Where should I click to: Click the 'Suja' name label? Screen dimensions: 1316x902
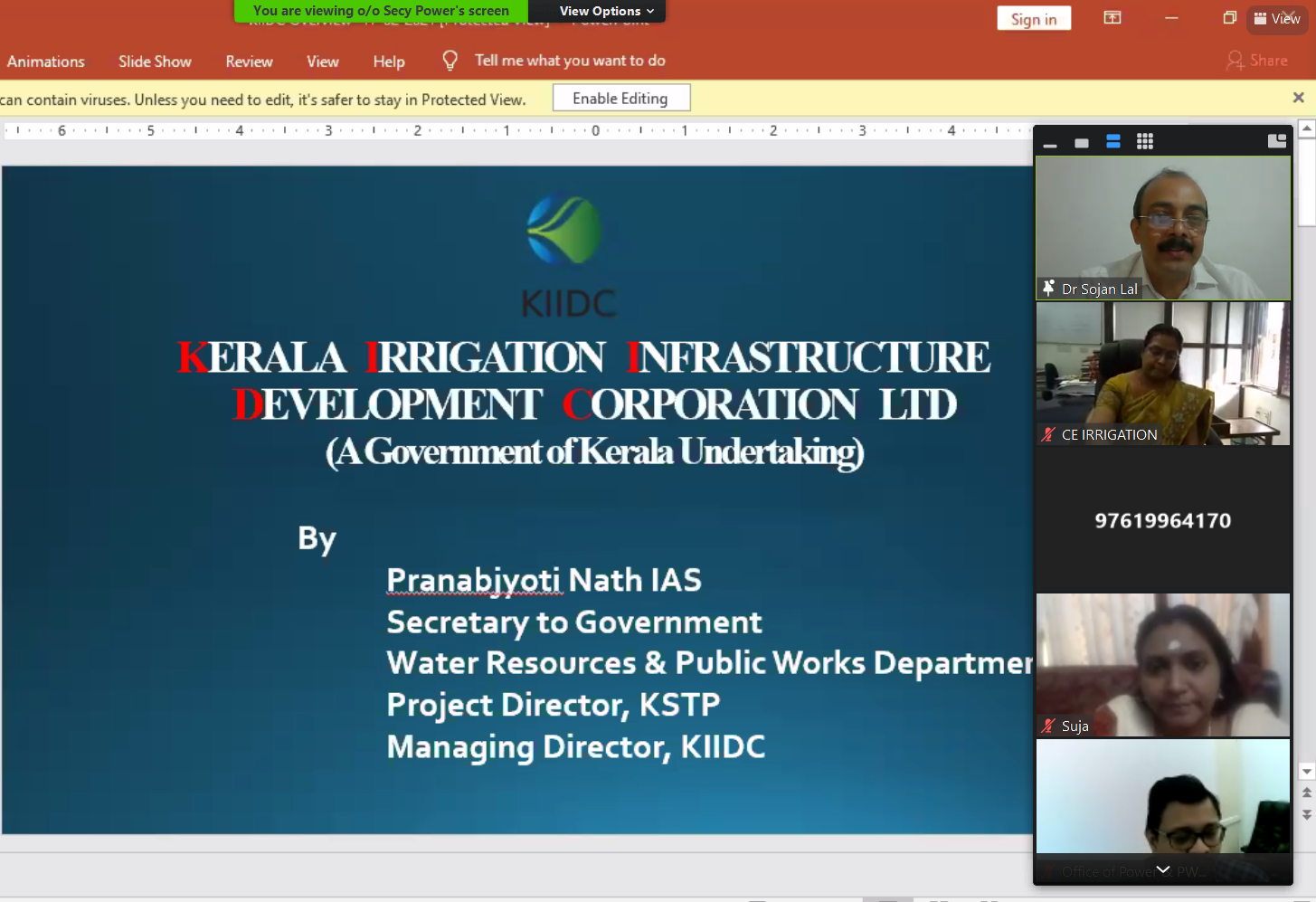click(x=1075, y=726)
